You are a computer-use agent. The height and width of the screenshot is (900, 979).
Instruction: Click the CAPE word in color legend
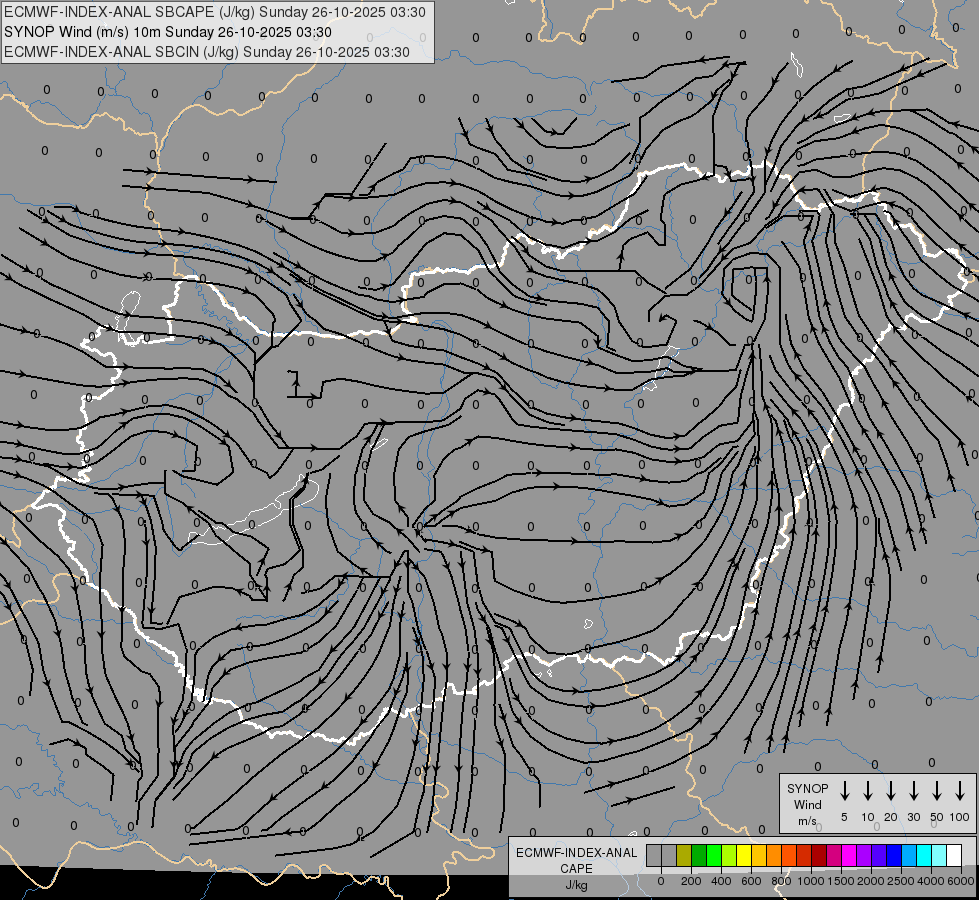pyautogui.click(x=576, y=869)
